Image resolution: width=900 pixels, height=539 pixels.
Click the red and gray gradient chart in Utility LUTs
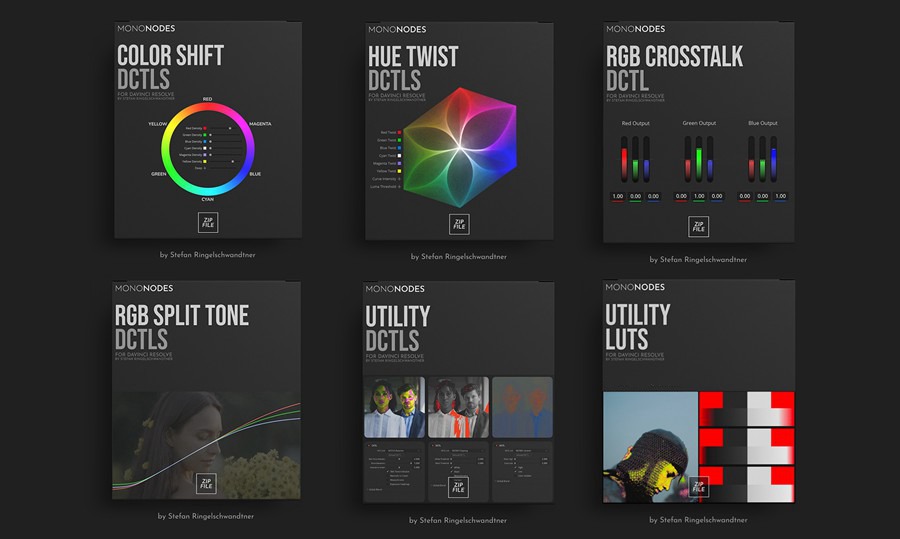pos(746,447)
